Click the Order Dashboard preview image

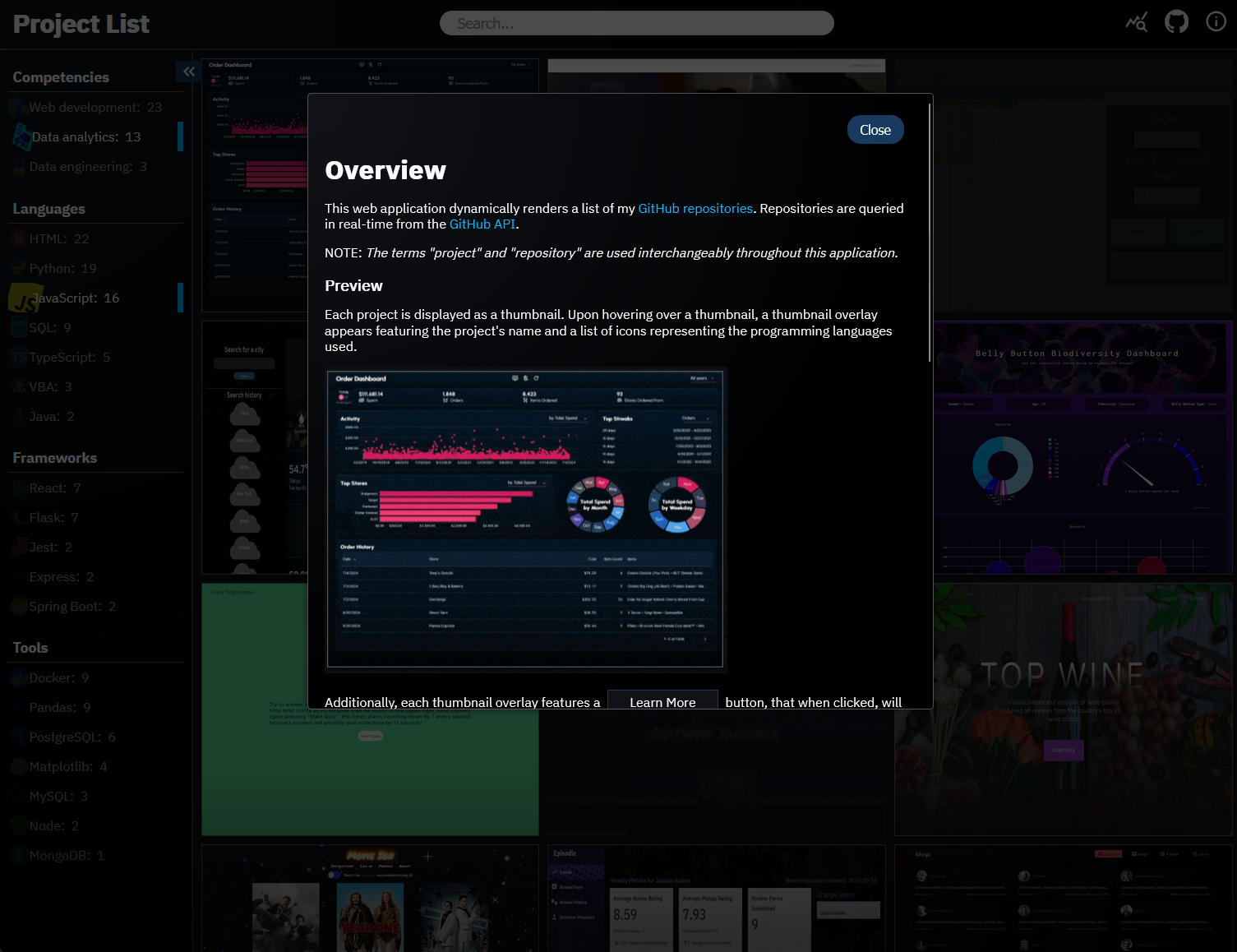(x=526, y=520)
